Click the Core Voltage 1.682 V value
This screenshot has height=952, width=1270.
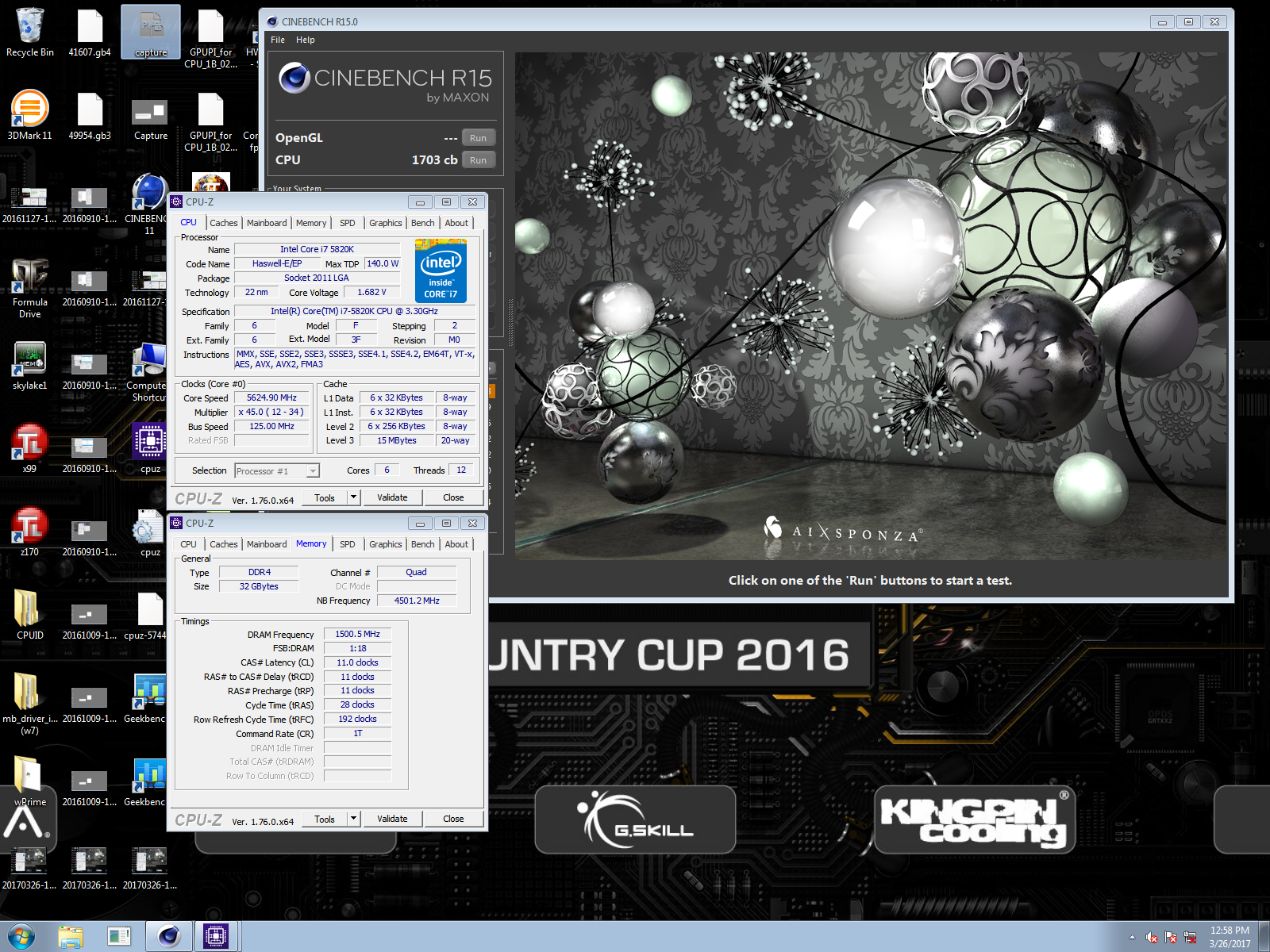pos(371,292)
